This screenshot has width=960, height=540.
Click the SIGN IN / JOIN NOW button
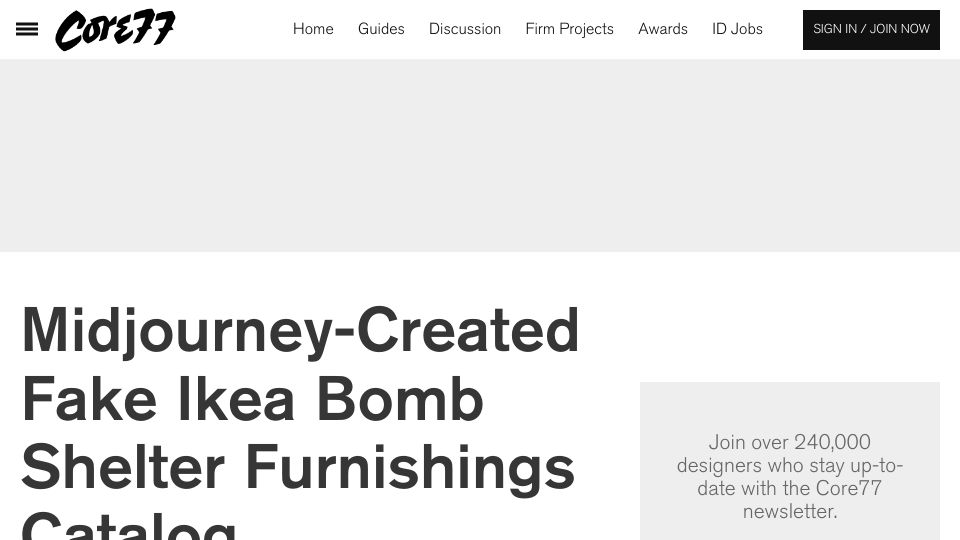[x=871, y=29]
